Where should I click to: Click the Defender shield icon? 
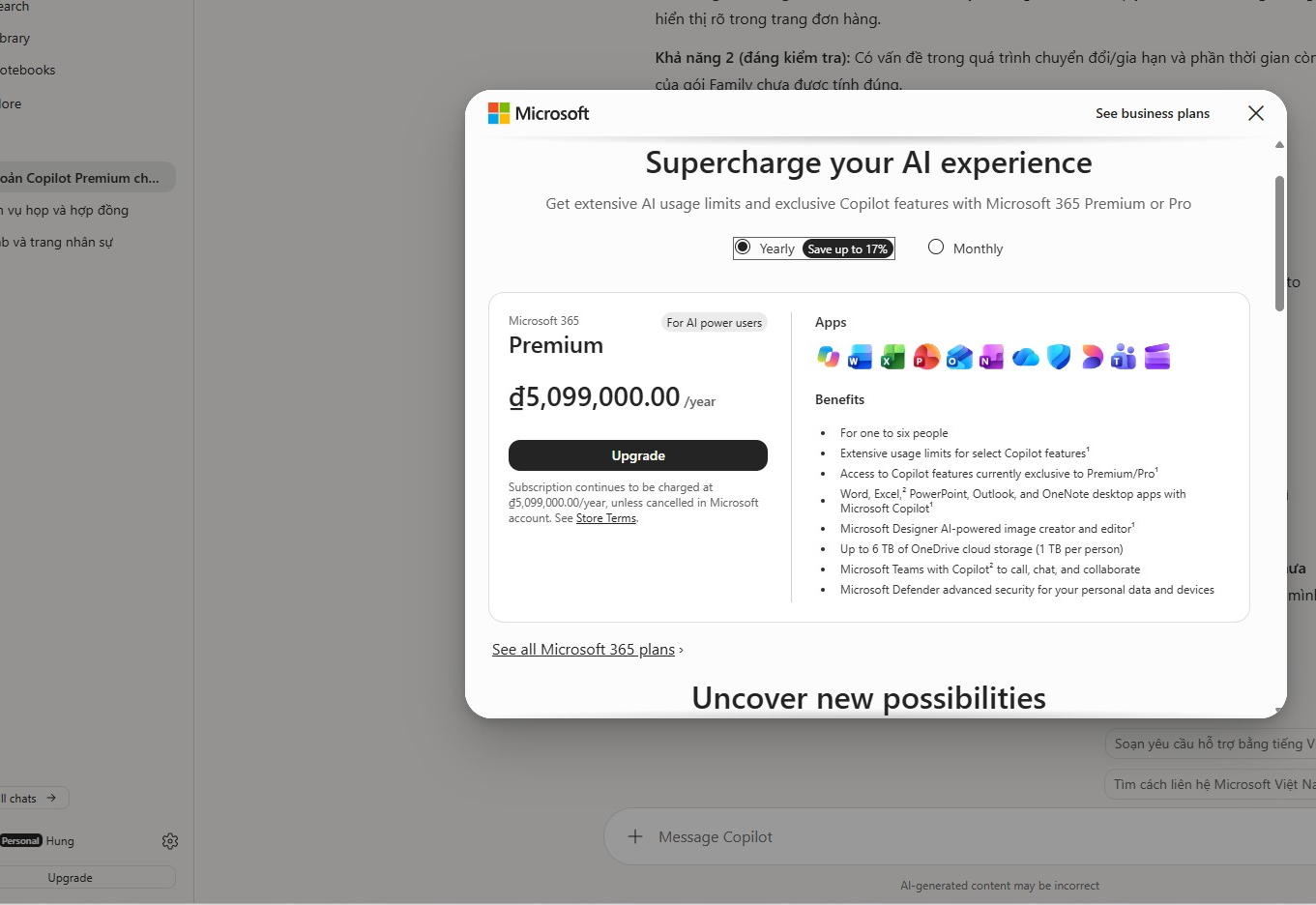click(1059, 357)
